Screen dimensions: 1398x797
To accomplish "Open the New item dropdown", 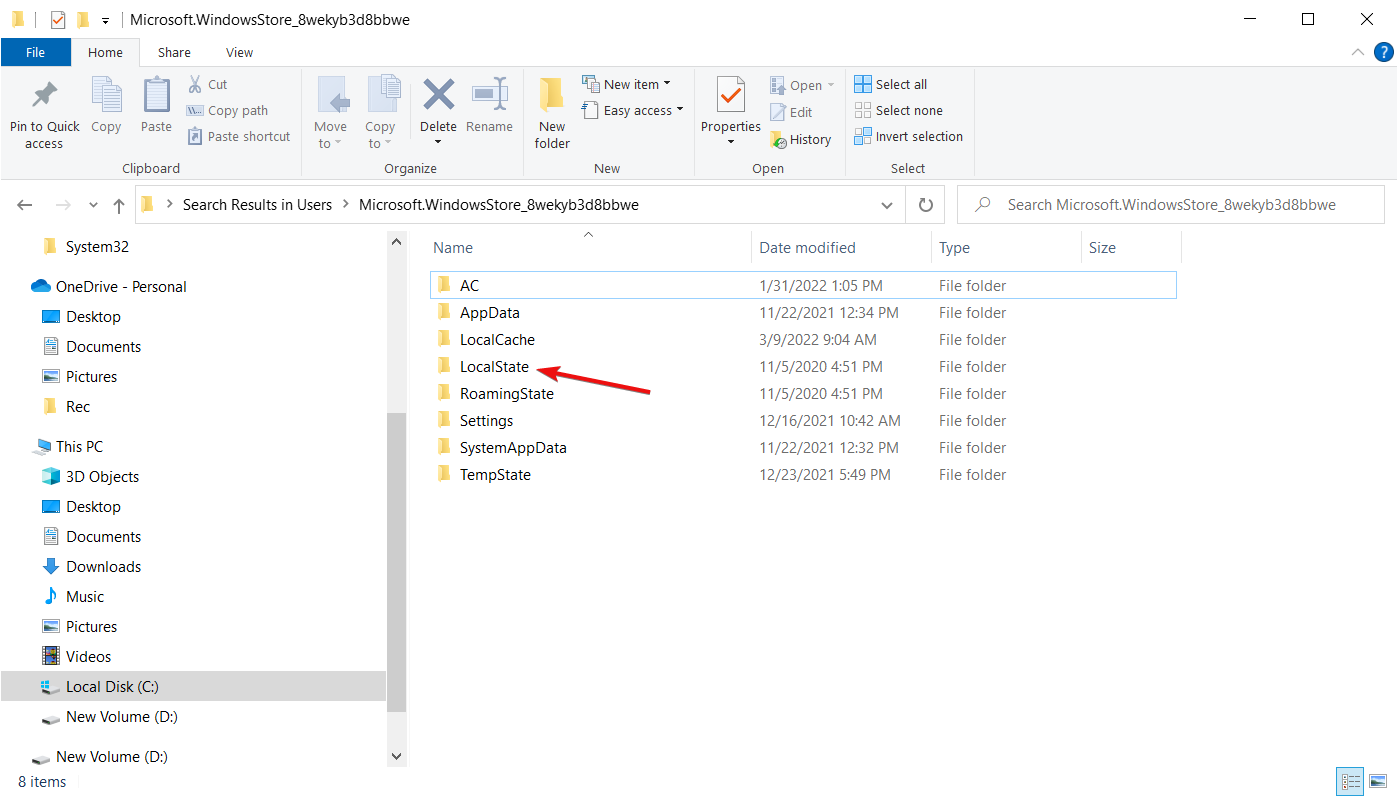I will [627, 84].
